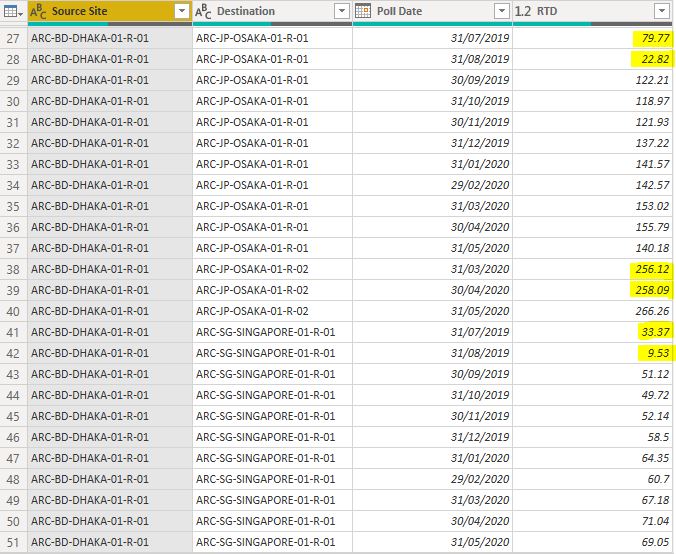Click the RTD value 71.04

[x=655, y=521]
